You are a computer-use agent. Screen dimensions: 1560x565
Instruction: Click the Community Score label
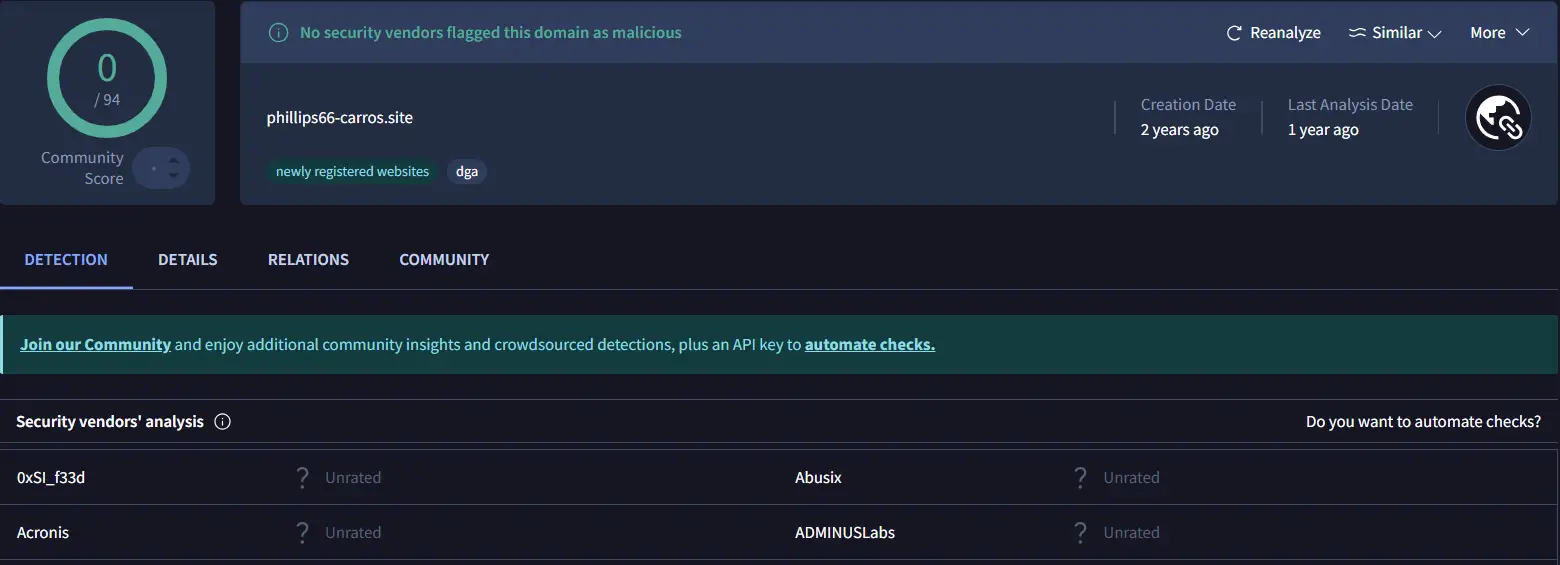pyautogui.click(x=83, y=168)
